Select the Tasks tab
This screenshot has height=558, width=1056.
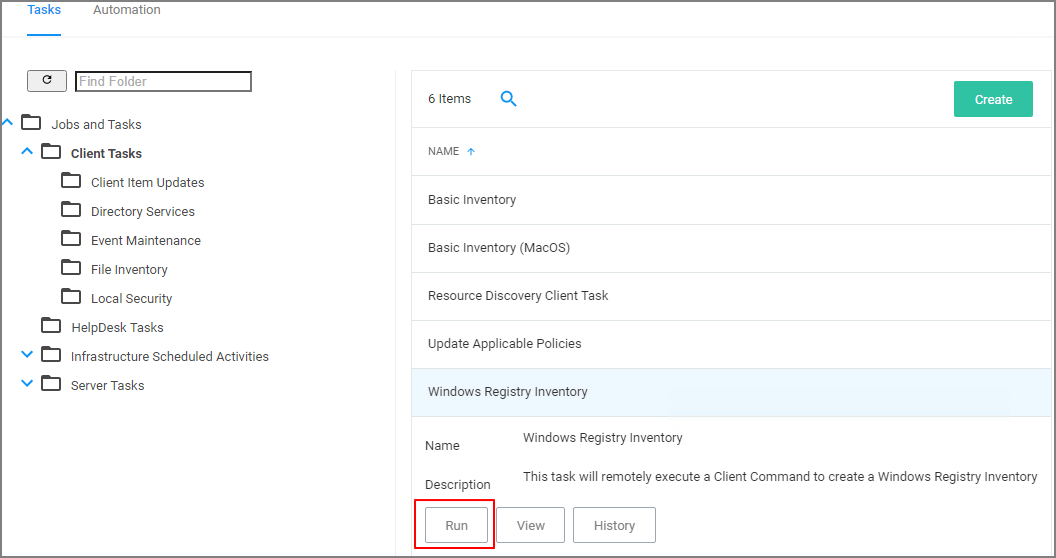pyautogui.click(x=44, y=10)
